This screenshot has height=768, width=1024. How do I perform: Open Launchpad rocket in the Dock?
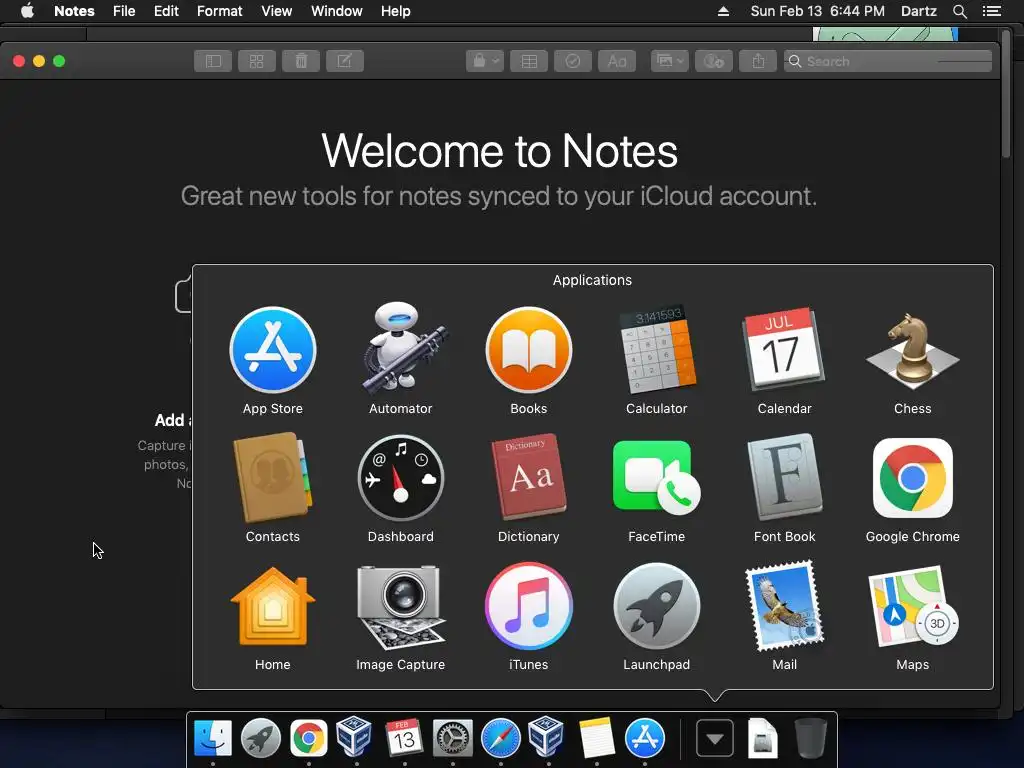coord(261,738)
